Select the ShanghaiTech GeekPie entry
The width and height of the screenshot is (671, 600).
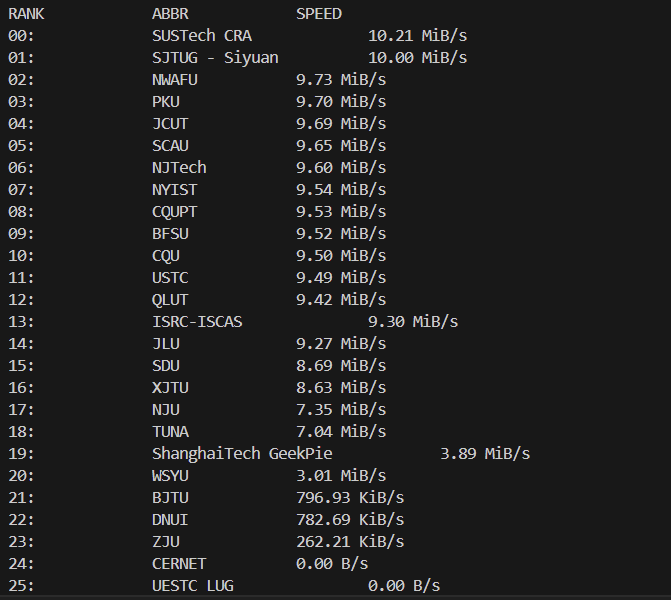click(x=242, y=454)
